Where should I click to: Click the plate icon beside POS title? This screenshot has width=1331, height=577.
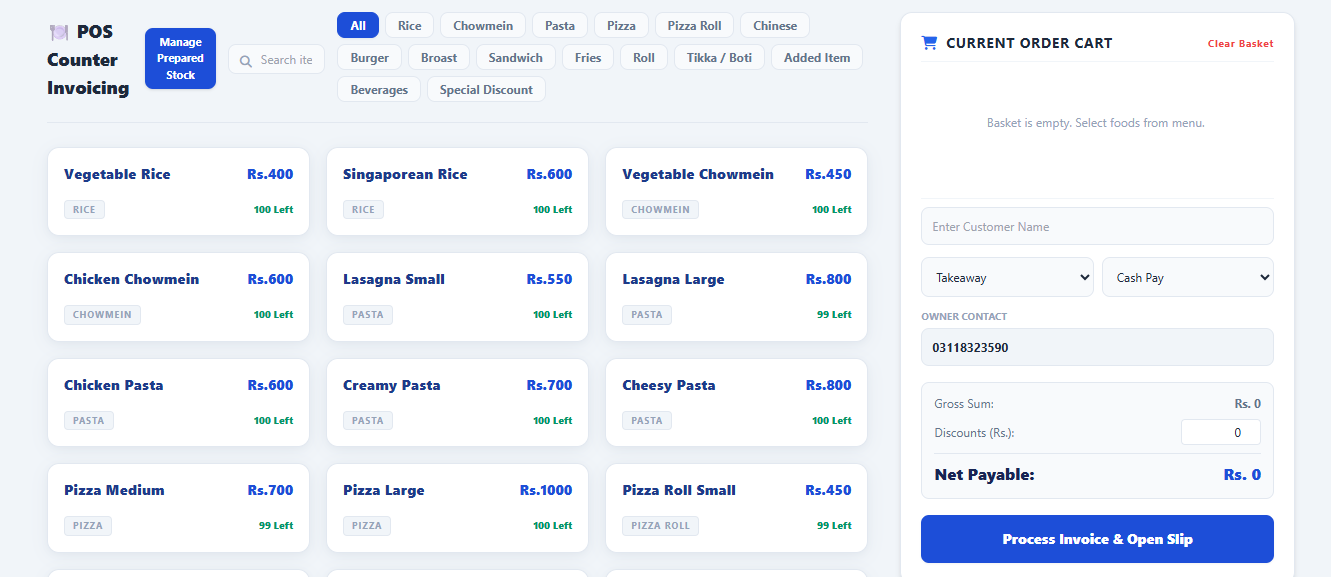[x=59, y=32]
